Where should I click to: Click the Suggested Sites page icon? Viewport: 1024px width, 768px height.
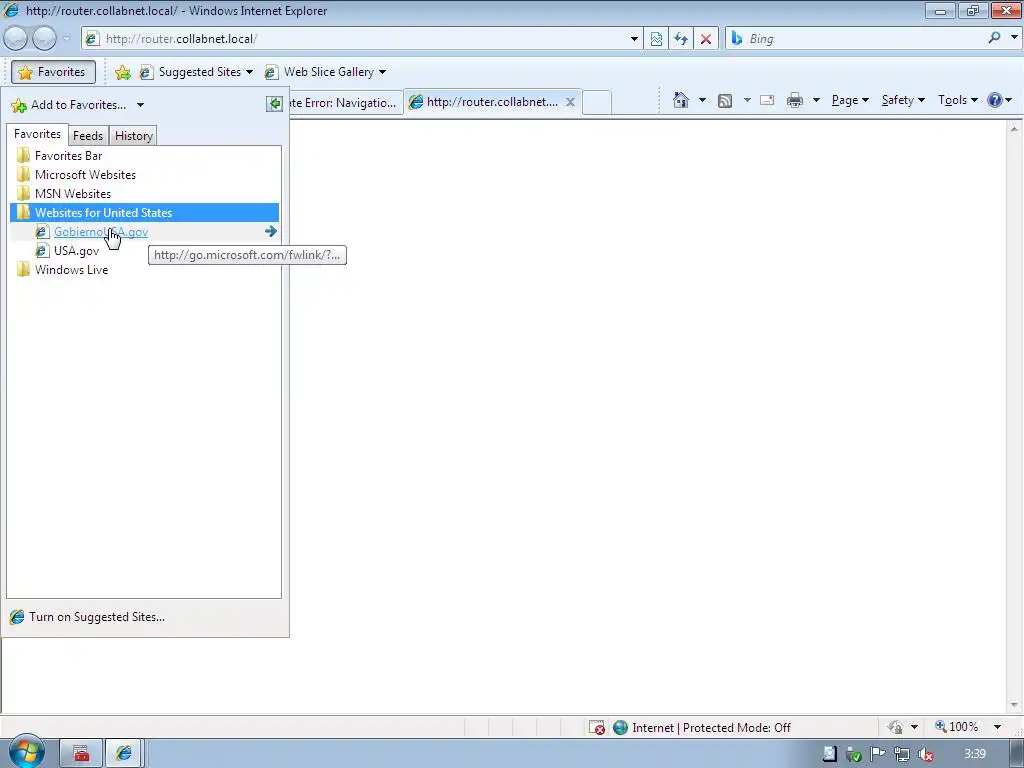point(146,72)
